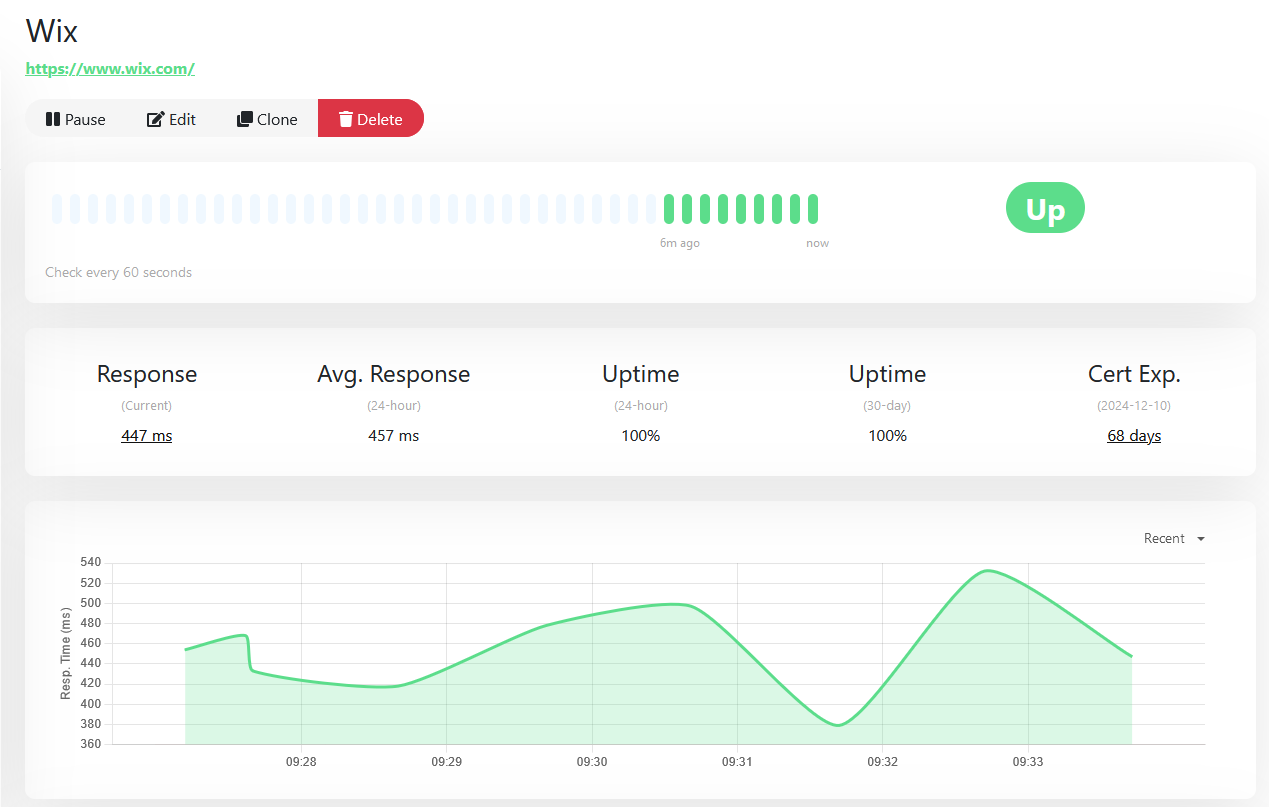Click the response time peak near 09:33
The image size is (1269, 807).
[x=985, y=570]
